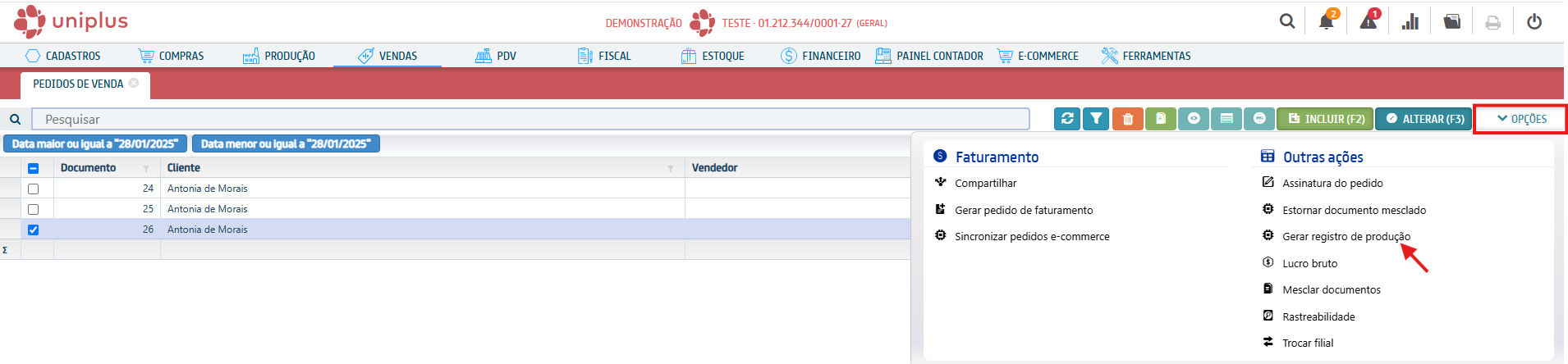Click the power logout icon
Image resolution: width=1568 pixels, height=364 pixels.
pos(1534,22)
